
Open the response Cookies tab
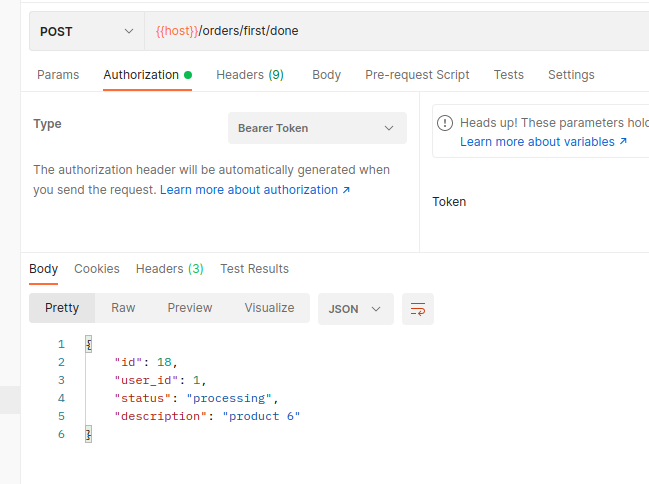[97, 269]
